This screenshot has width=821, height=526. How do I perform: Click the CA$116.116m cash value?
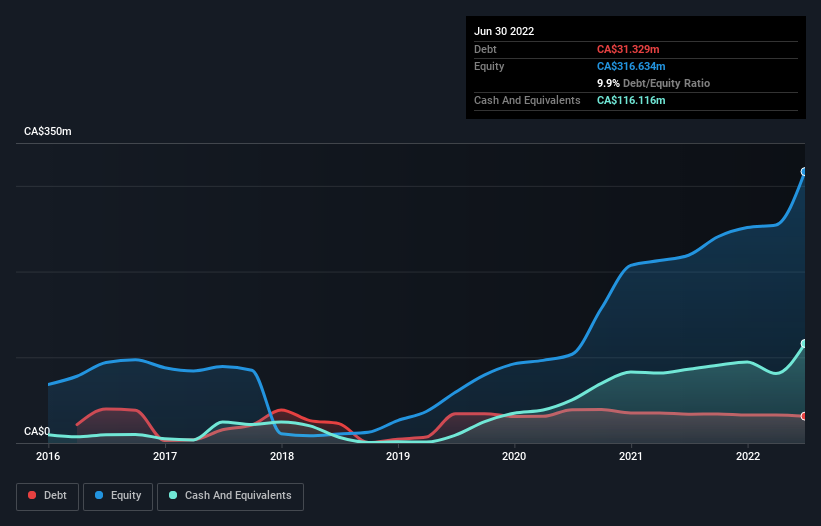coord(631,100)
